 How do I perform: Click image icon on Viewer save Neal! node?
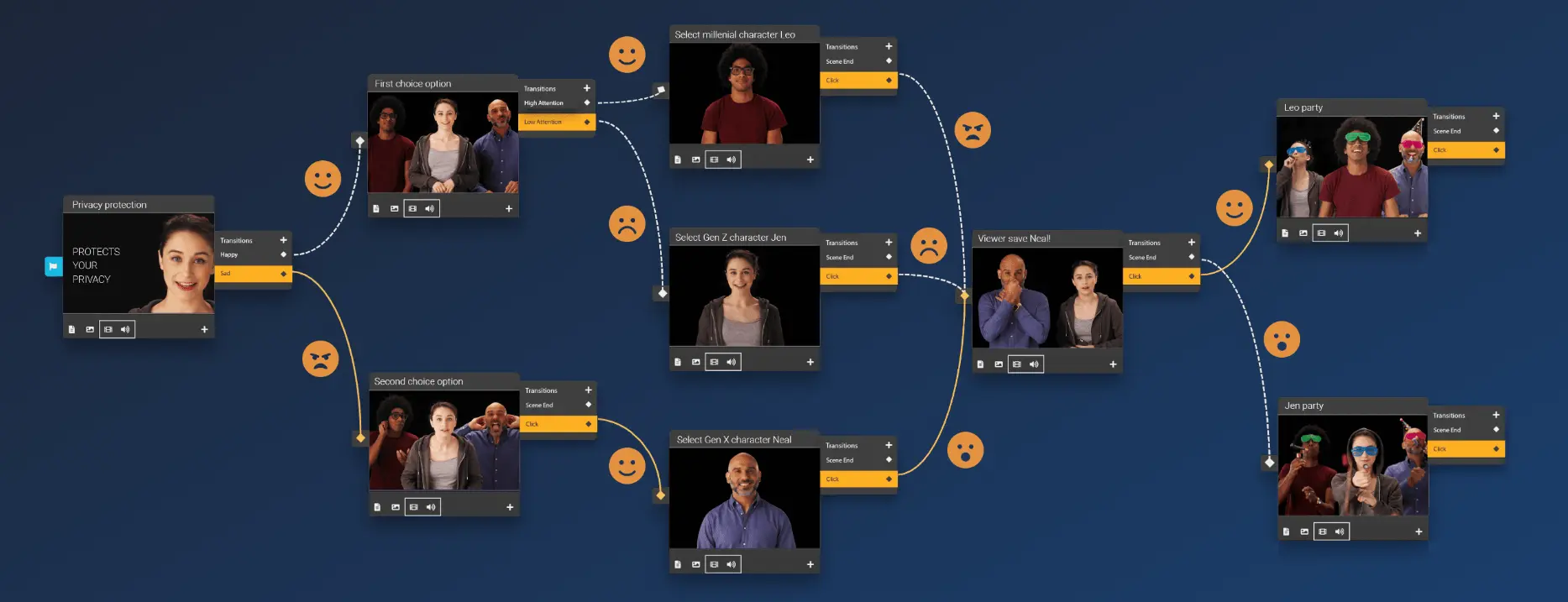click(x=999, y=364)
